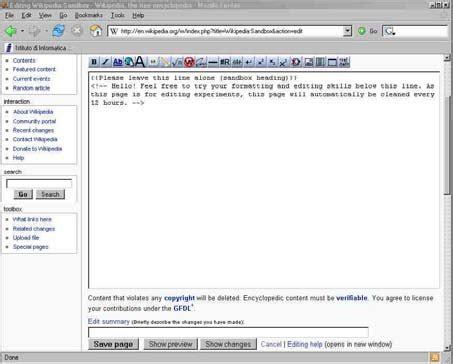This screenshot has width=453, height=364.
Task: Expand the address bar URL dropdown
Action: point(347,31)
